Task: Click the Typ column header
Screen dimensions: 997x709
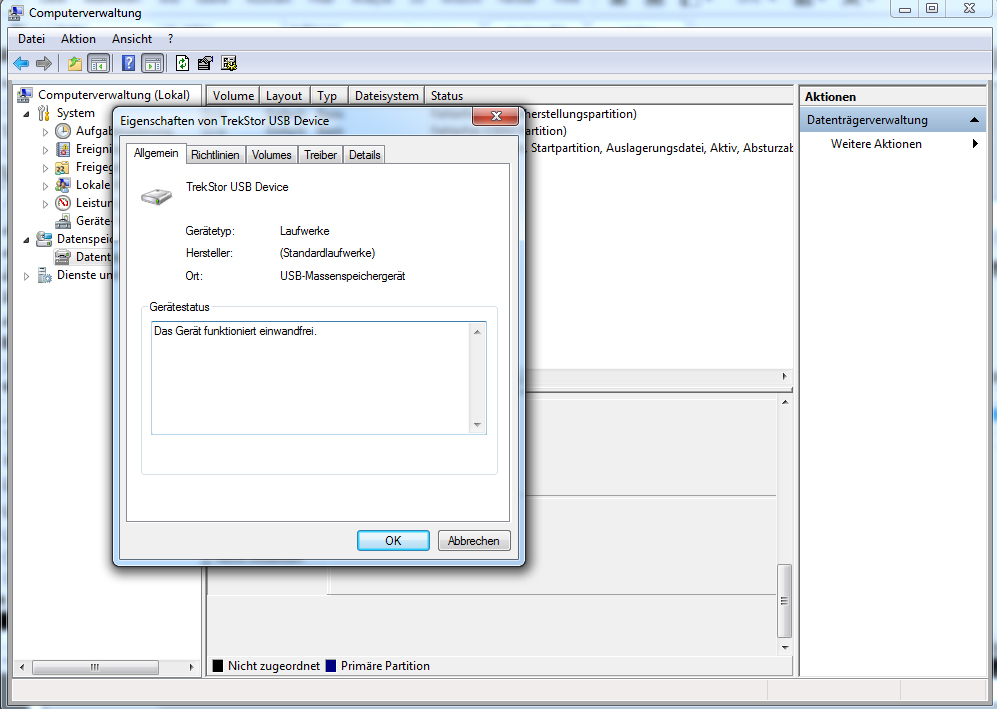Action: tap(327, 95)
